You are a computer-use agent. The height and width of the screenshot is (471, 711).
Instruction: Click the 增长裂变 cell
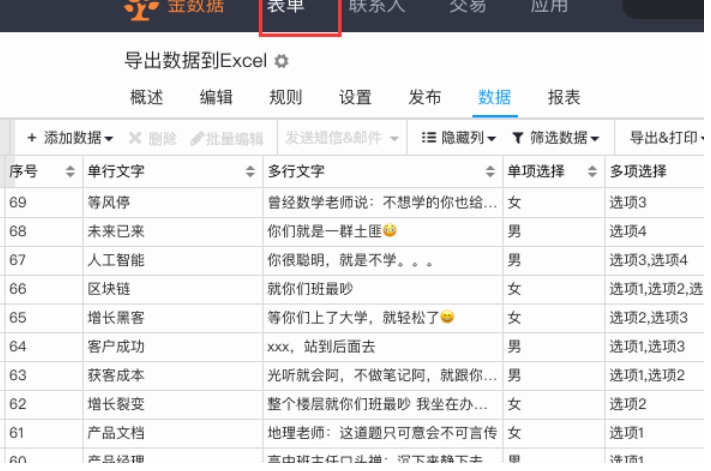[x=173, y=404]
